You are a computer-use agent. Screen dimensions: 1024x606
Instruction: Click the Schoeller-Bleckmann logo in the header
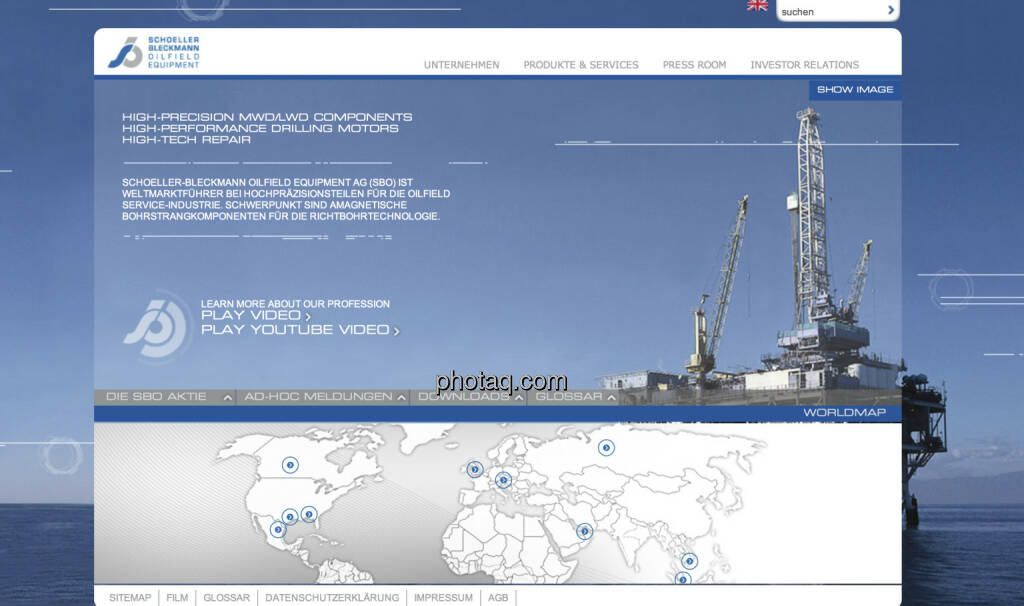click(155, 52)
